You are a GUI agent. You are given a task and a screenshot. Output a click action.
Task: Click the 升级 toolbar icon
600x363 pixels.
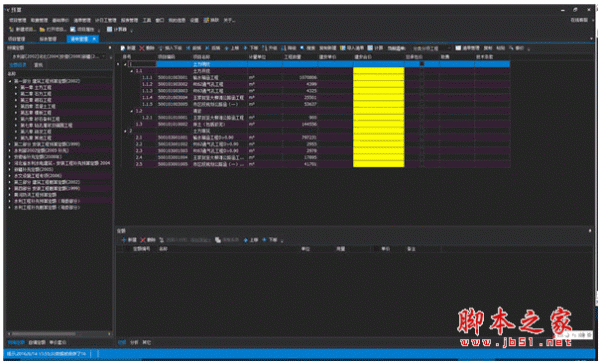[x=264, y=48]
